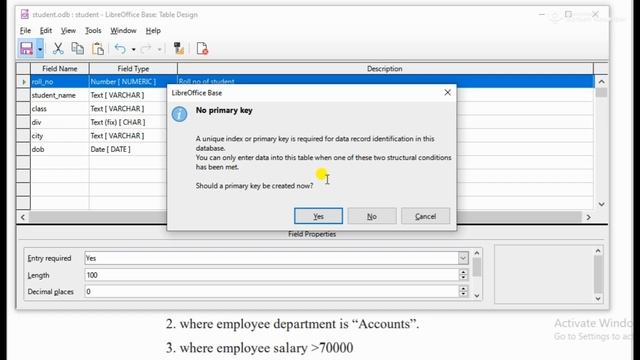640x360 pixels.
Task: Open the Window menu
Action: [x=123, y=31]
